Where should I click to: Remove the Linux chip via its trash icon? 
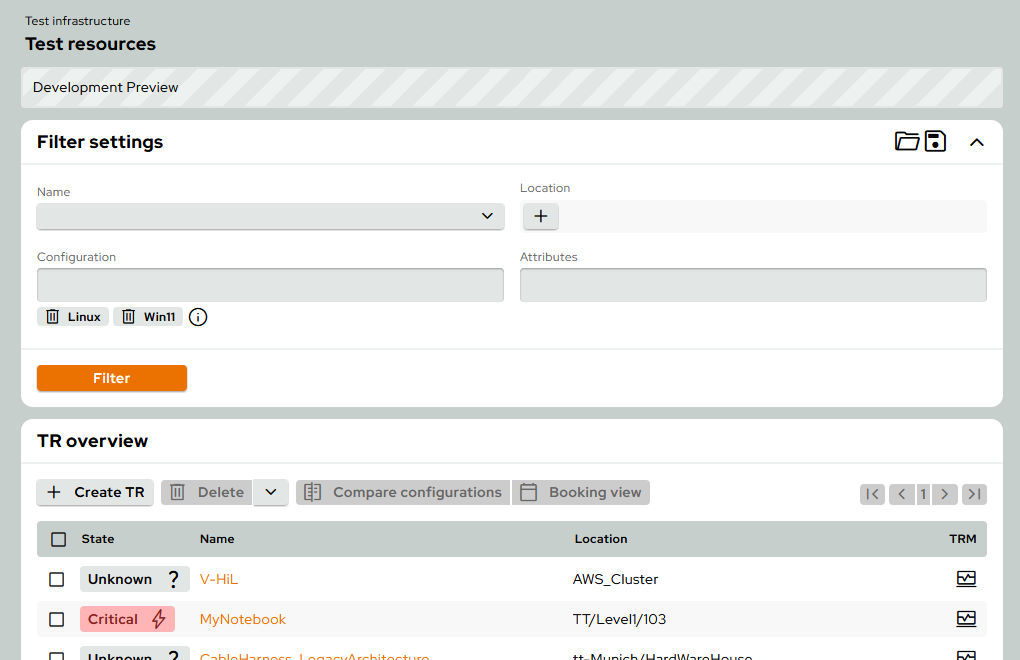52,316
